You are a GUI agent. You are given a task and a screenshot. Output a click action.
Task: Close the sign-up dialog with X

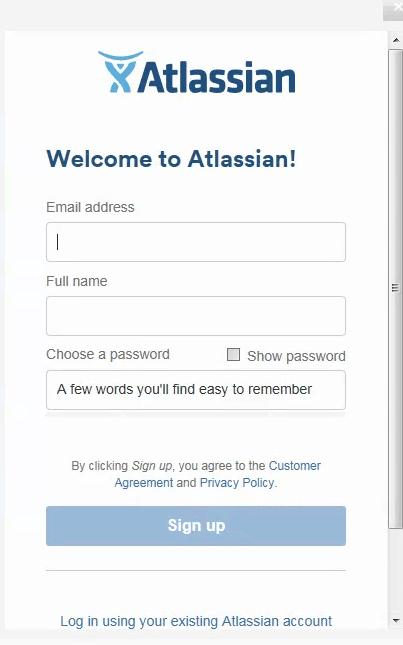coord(396,8)
